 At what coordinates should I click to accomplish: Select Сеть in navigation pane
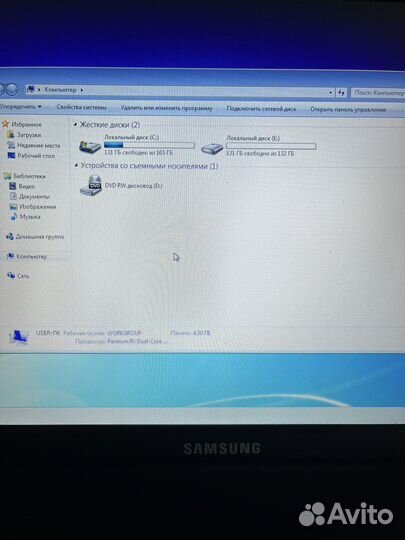coord(23,276)
